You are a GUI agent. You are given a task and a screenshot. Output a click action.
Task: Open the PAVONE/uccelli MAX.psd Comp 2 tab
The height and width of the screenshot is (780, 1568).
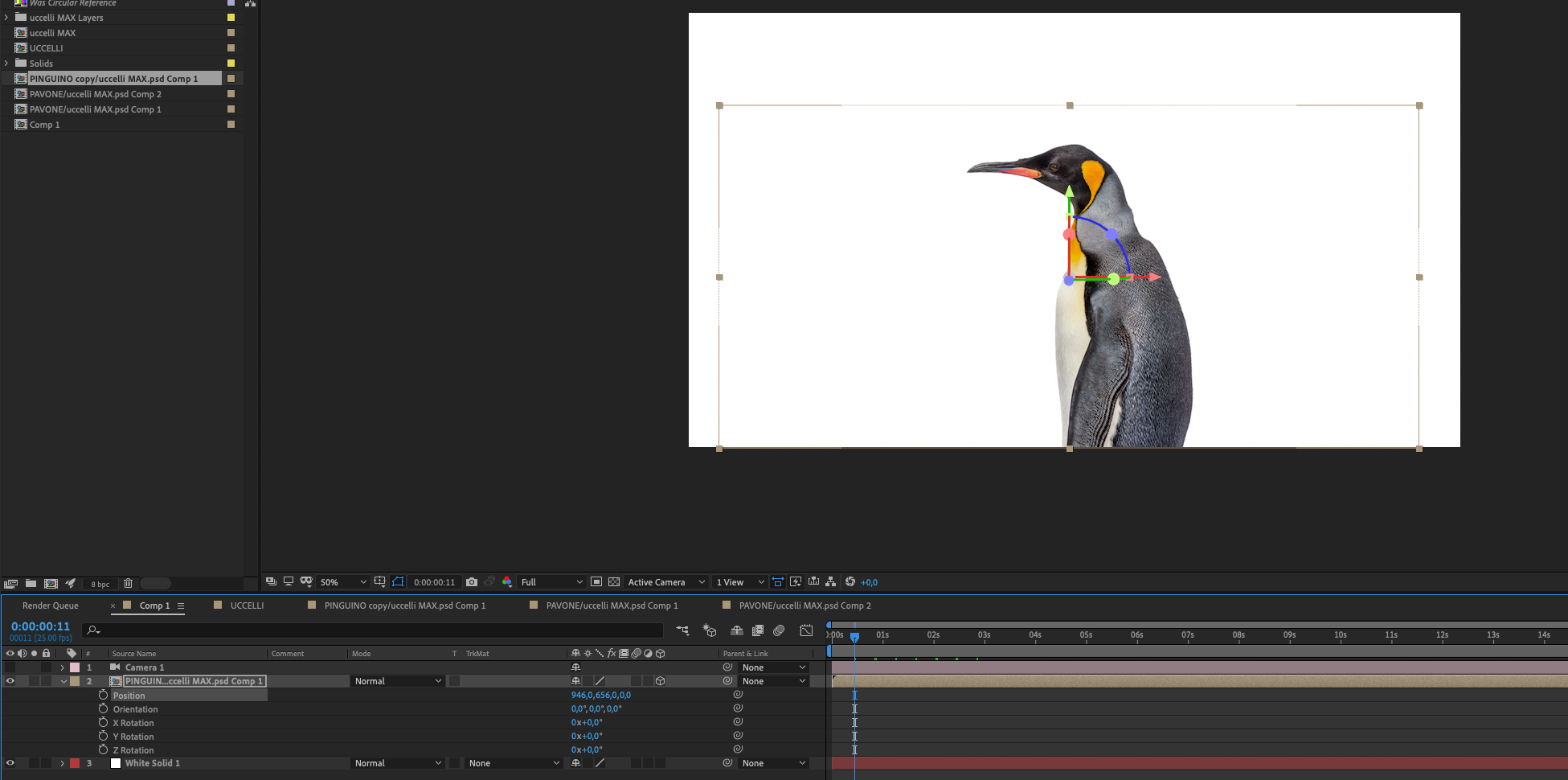point(804,606)
